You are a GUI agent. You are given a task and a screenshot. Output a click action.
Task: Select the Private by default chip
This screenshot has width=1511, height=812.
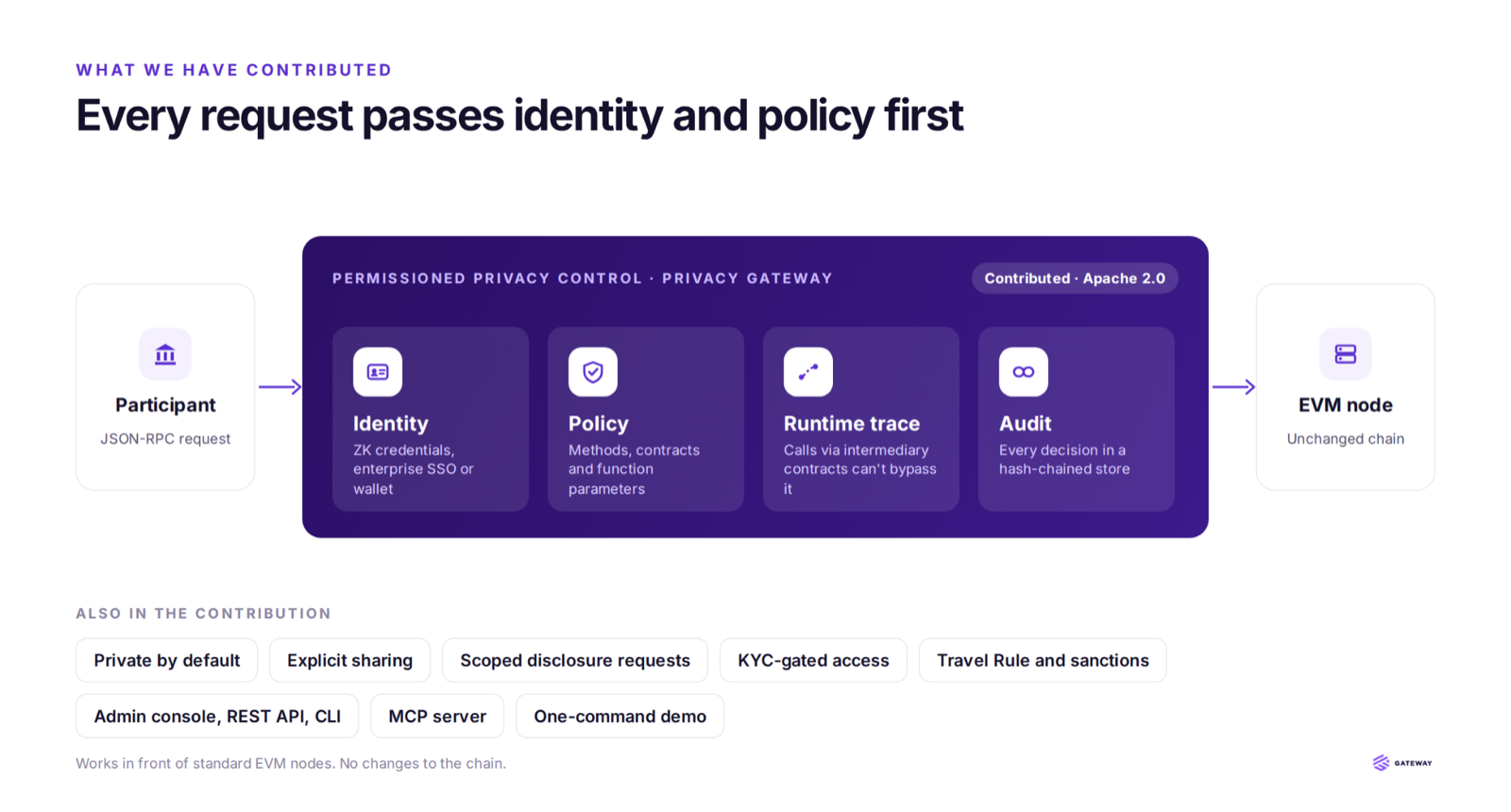(x=167, y=660)
